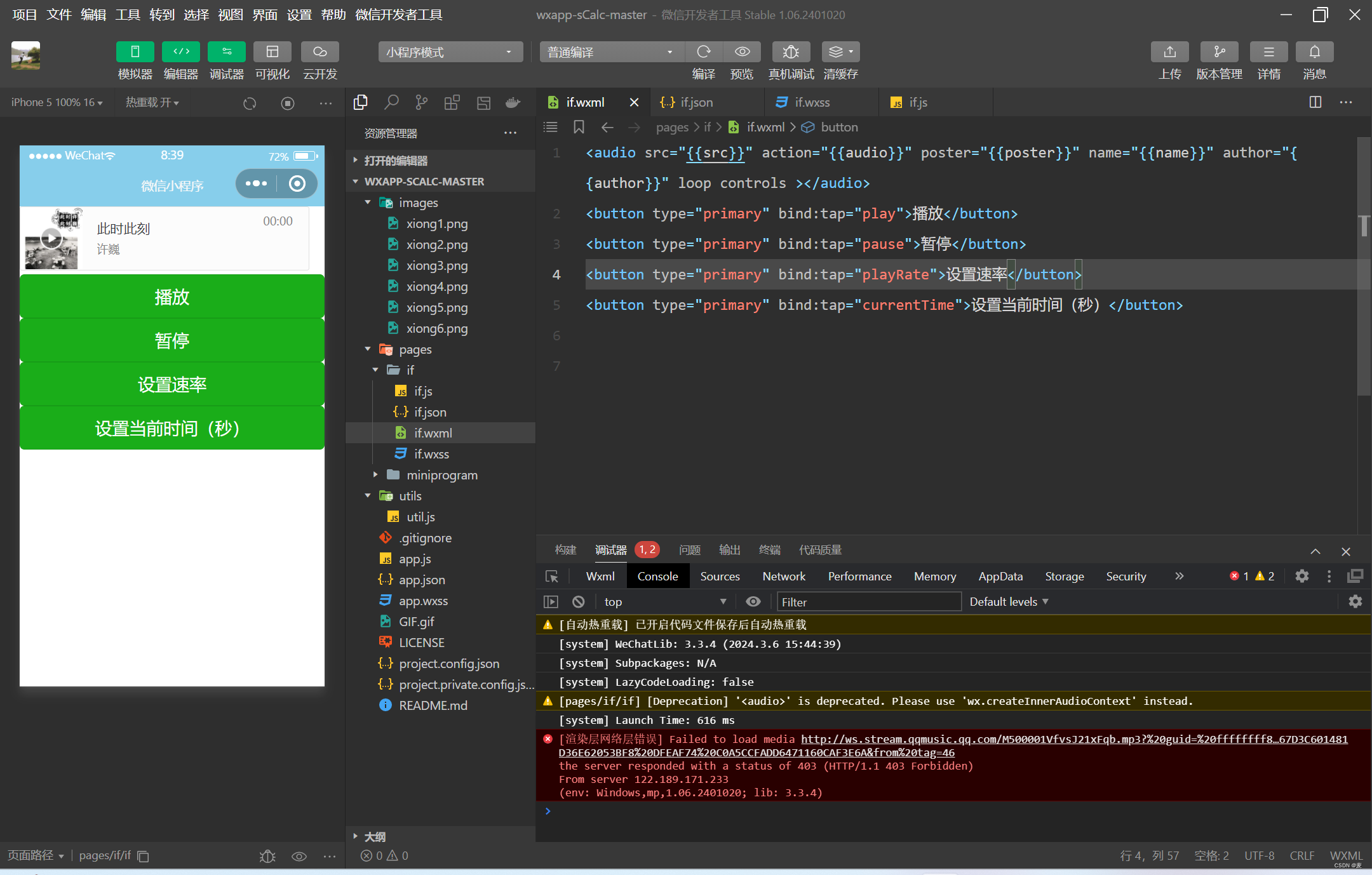This screenshot has height=875, width=1372.
Task: Open the Network tab in debugger
Action: click(783, 577)
